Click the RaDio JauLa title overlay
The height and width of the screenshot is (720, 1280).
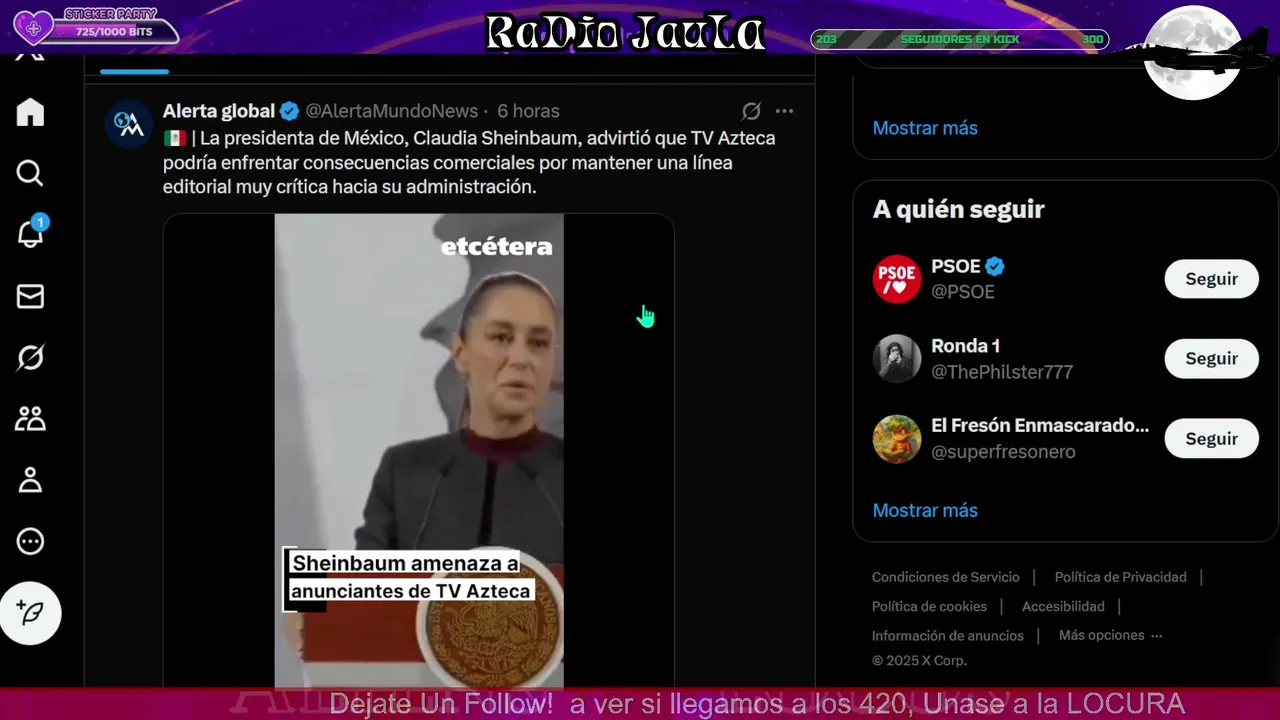625,32
